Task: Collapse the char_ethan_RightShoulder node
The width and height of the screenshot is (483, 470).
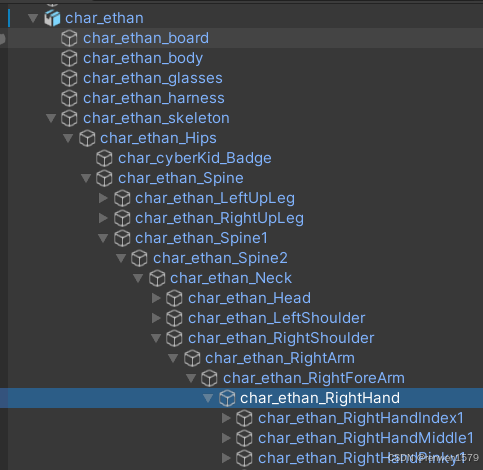Action: click(156, 338)
